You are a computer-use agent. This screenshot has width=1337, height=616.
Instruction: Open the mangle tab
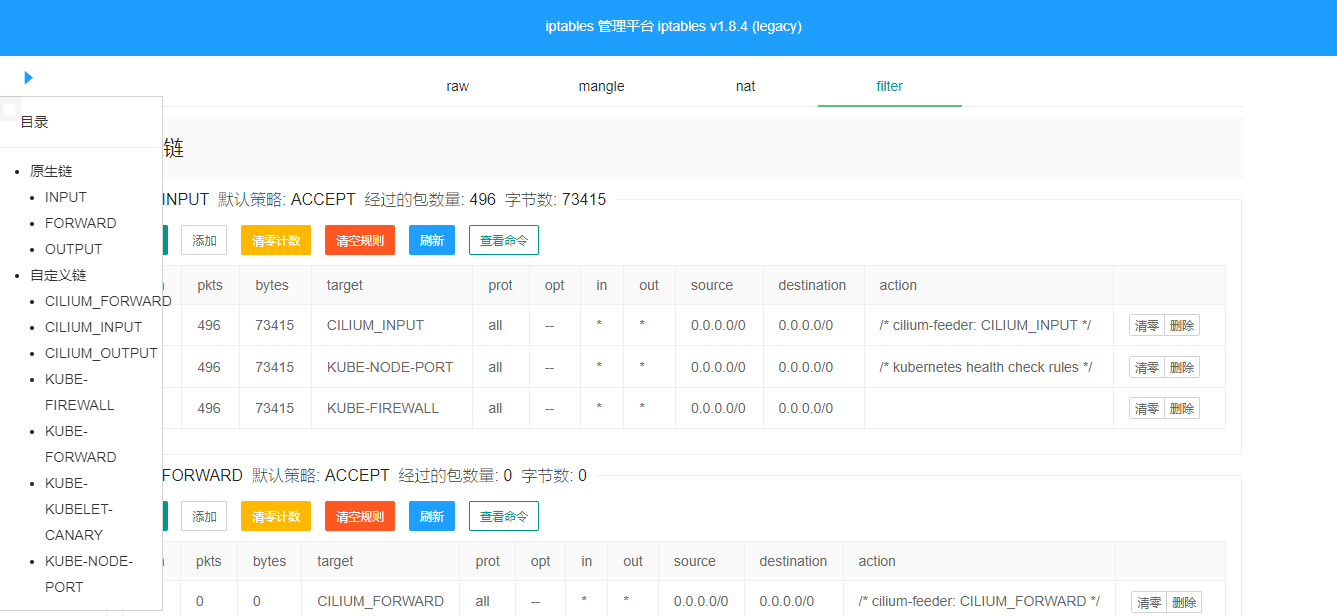pos(601,86)
